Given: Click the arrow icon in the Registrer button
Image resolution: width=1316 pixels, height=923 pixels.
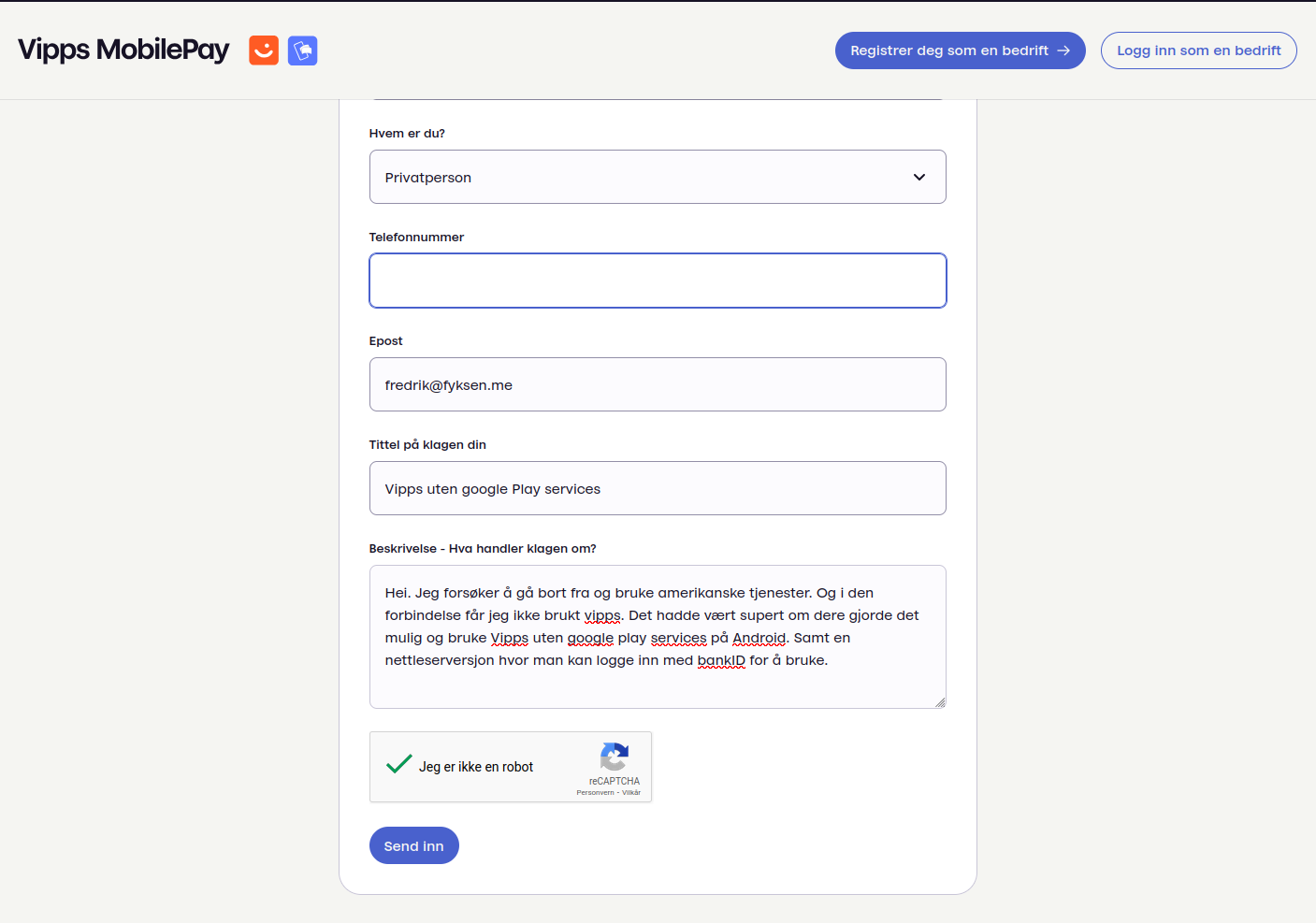Looking at the screenshot, I should click(x=1063, y=50).
